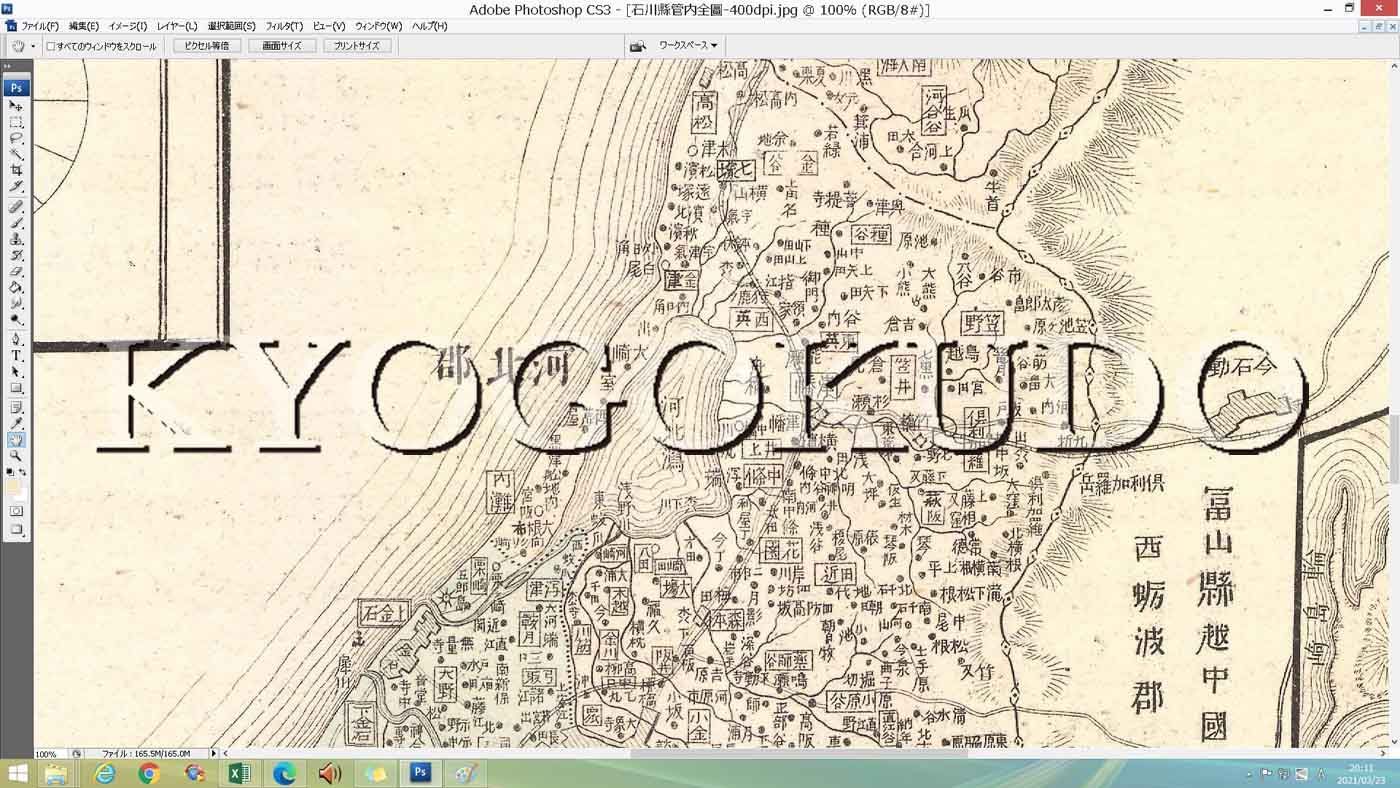
Task: Click the Photoshop taskbar button
Action: (x=421, y=774)
